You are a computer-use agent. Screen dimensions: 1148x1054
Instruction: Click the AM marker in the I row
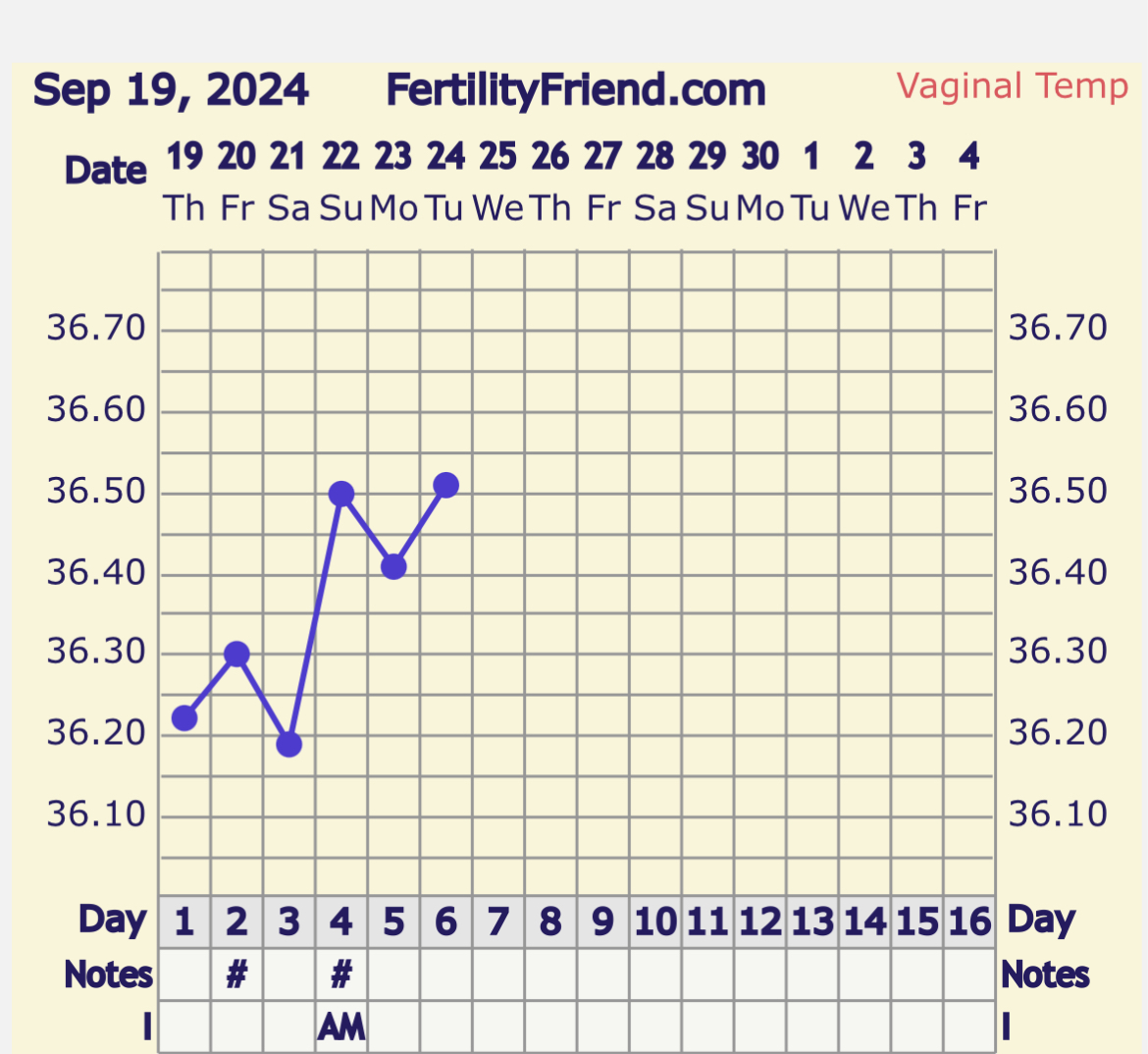coord(341,1028)
